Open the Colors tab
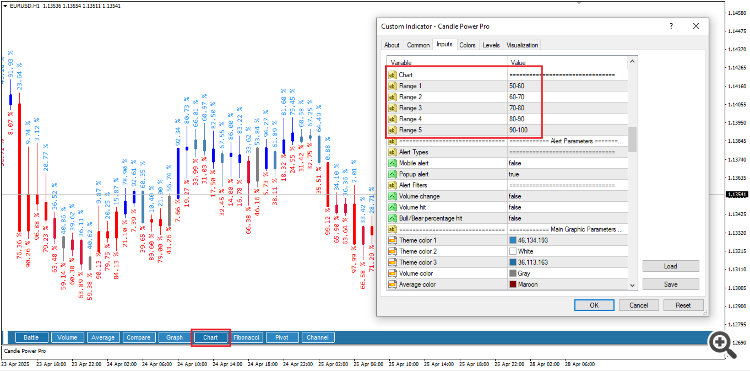Screen dimensions: 750x371 [x=467, y=45]
